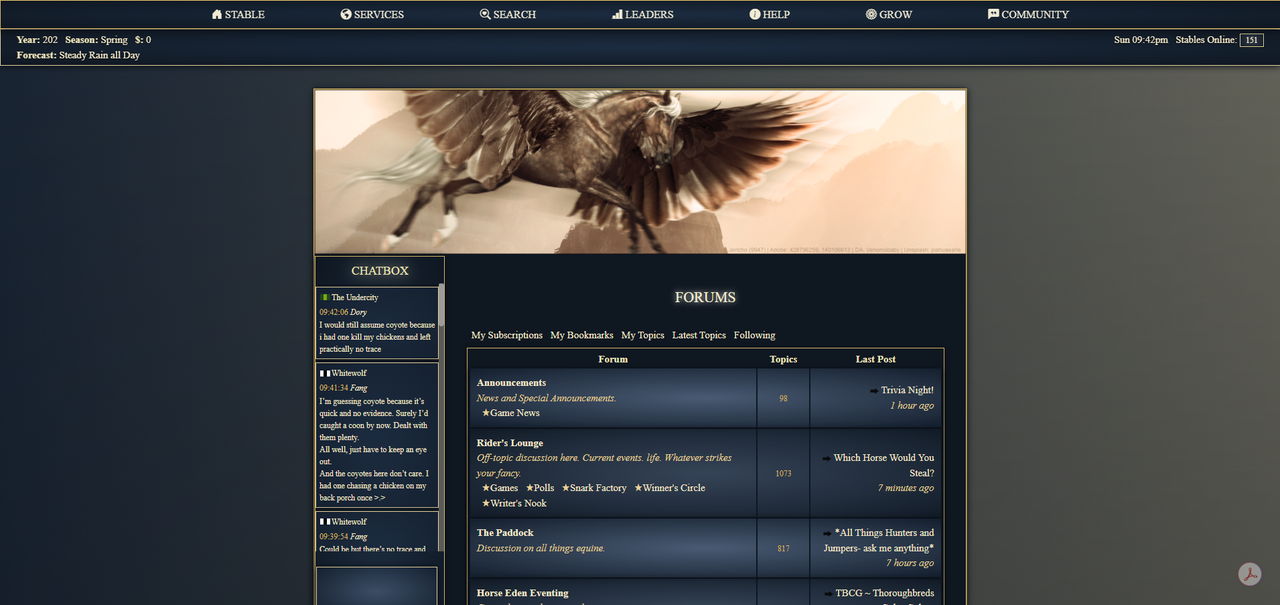1280x605 pixels.
Task: Click topics count 98
Action: [x=783, y=398]
